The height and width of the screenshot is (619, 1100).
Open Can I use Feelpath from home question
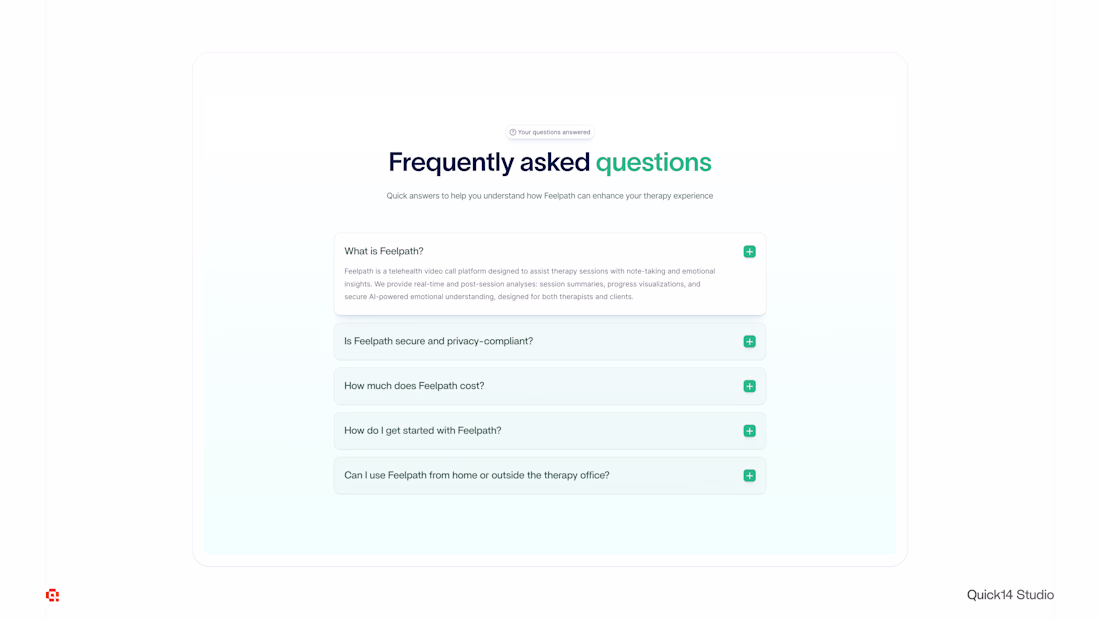(x=476, y=475)
